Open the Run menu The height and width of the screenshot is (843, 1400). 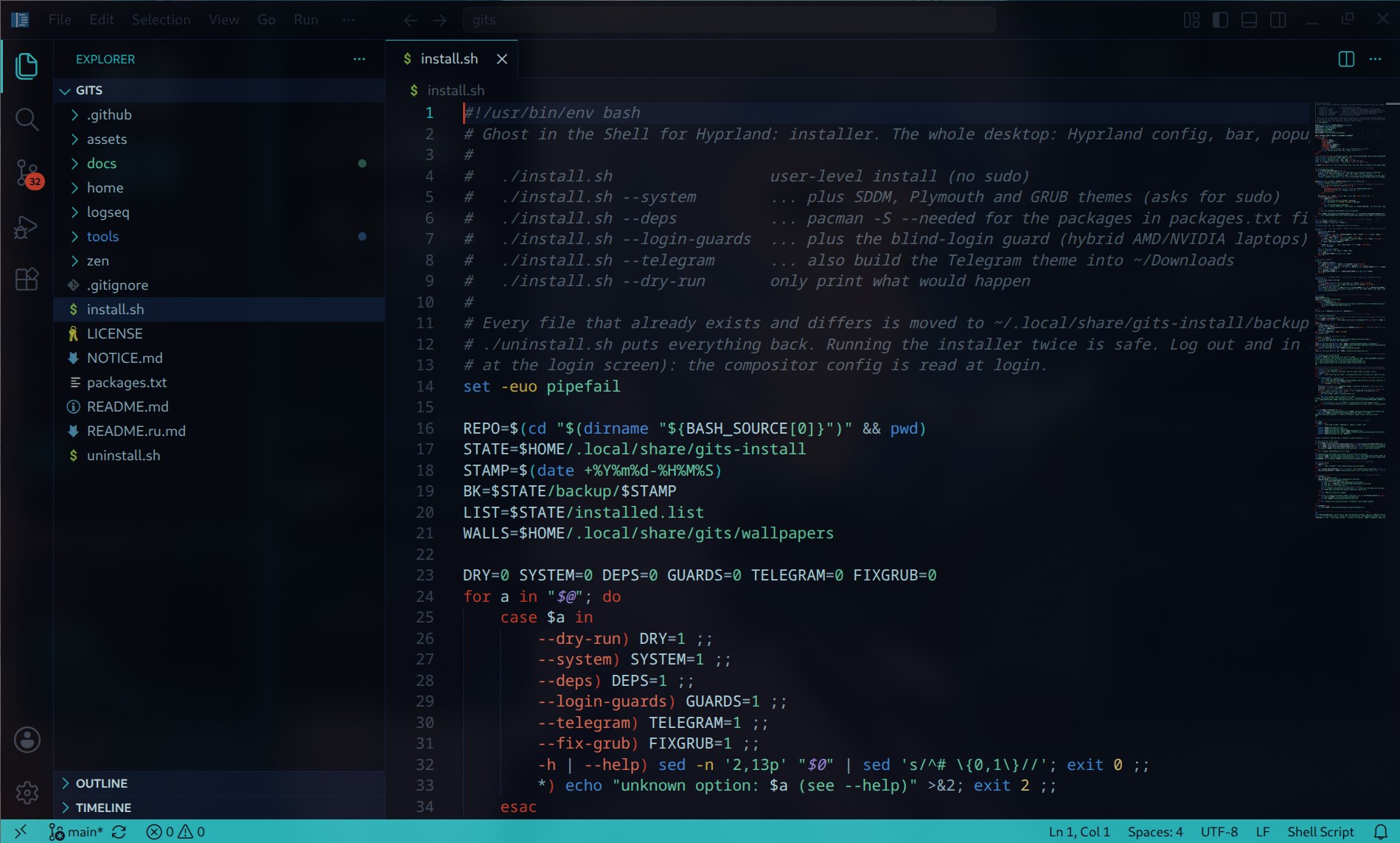306,20
